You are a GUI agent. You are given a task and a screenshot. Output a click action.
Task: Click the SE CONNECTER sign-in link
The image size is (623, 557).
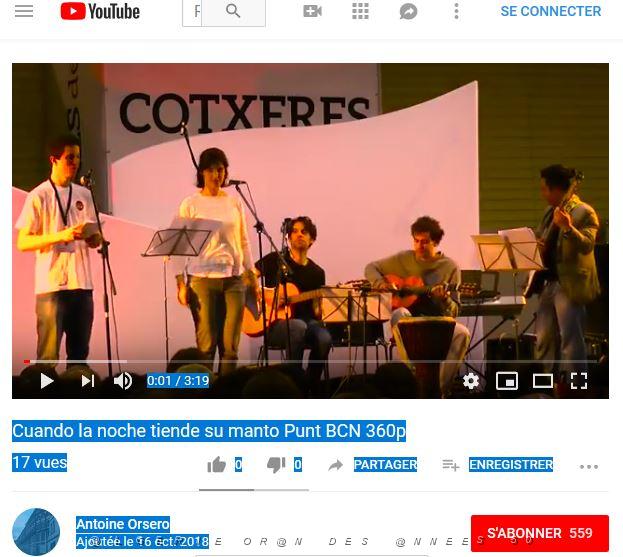click(x=551, y=11)
